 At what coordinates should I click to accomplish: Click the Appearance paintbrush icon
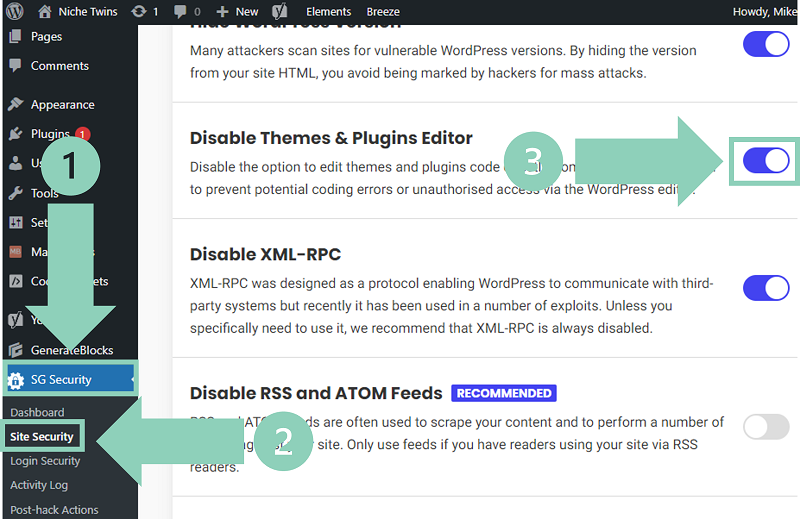coord(15,104)
